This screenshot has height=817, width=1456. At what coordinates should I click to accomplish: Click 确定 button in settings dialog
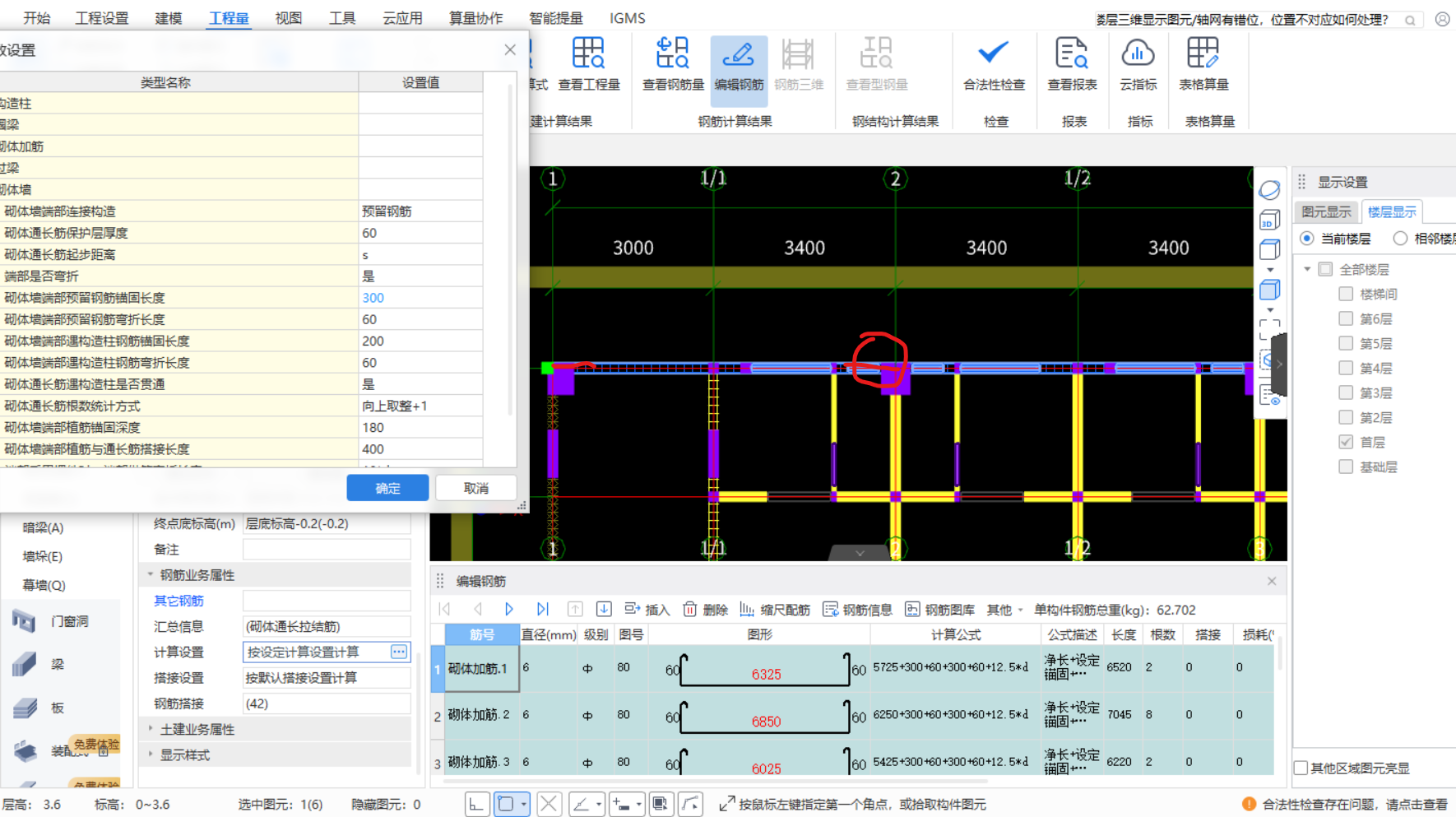coord(387,488)
